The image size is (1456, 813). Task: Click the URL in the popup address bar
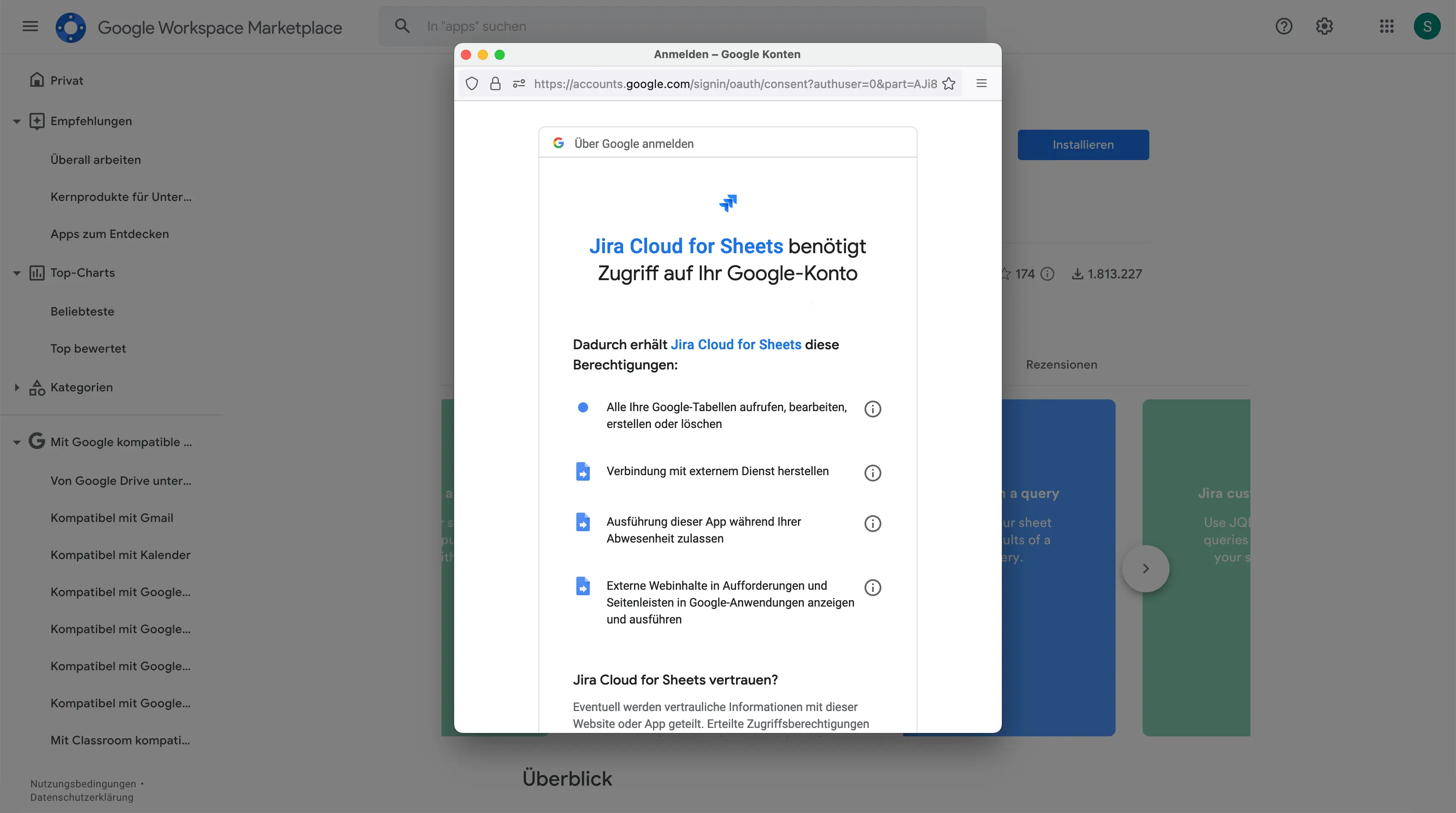coord(735,83)
